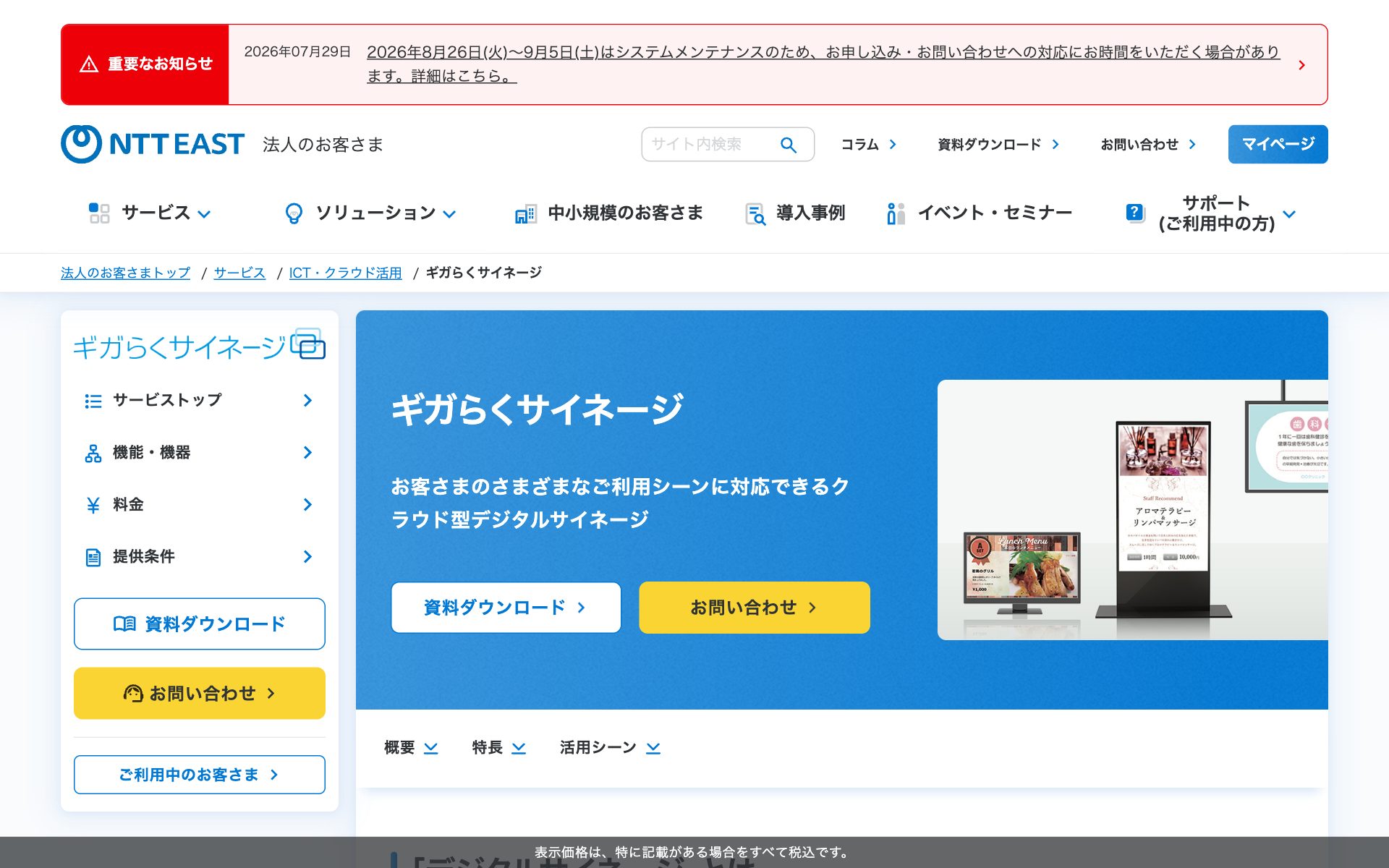Viewport: 1389px width, 868px height.
Task: Click the ソリューション lightbulb icon
Action: coord(294,213)
